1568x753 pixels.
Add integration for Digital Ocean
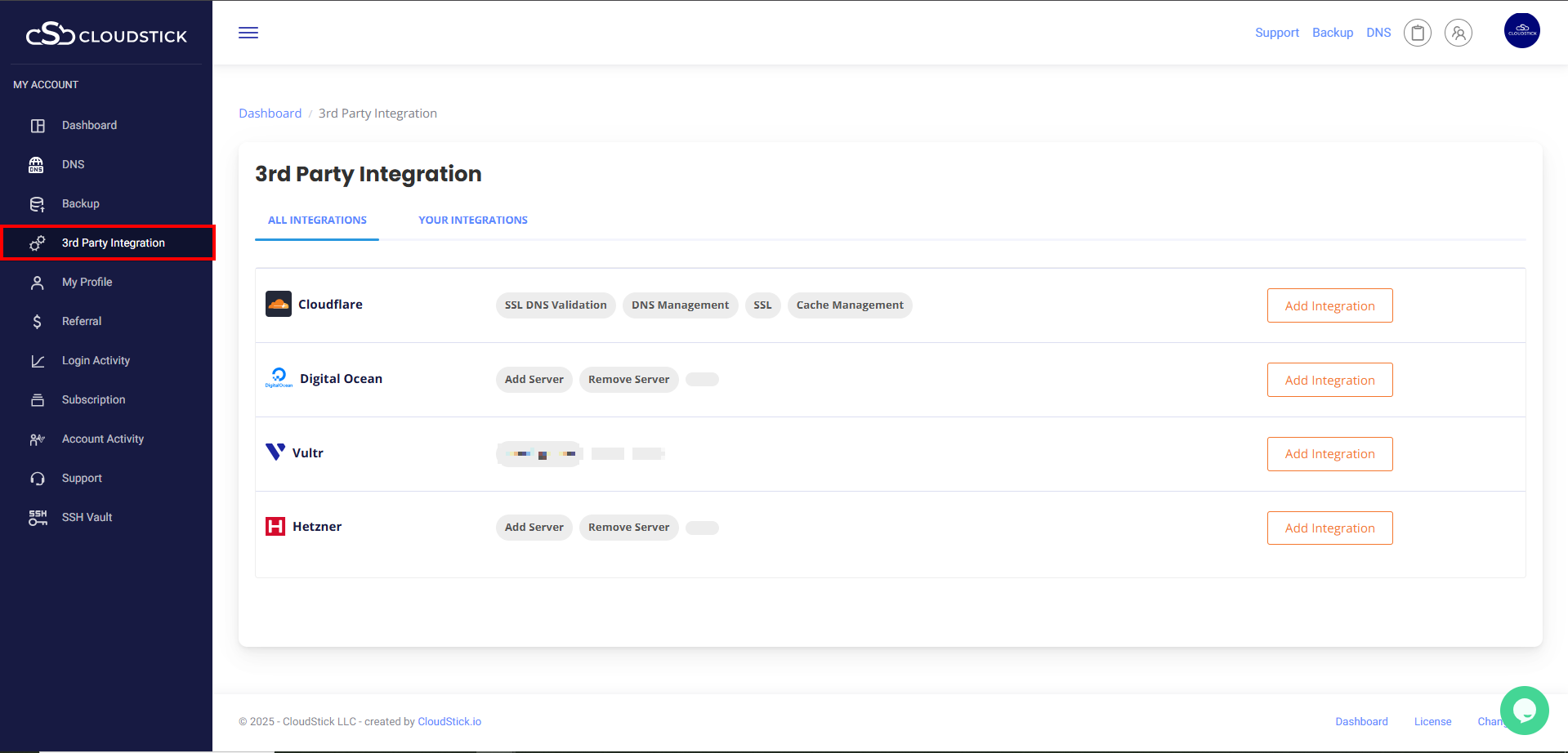click(1329, 380)
